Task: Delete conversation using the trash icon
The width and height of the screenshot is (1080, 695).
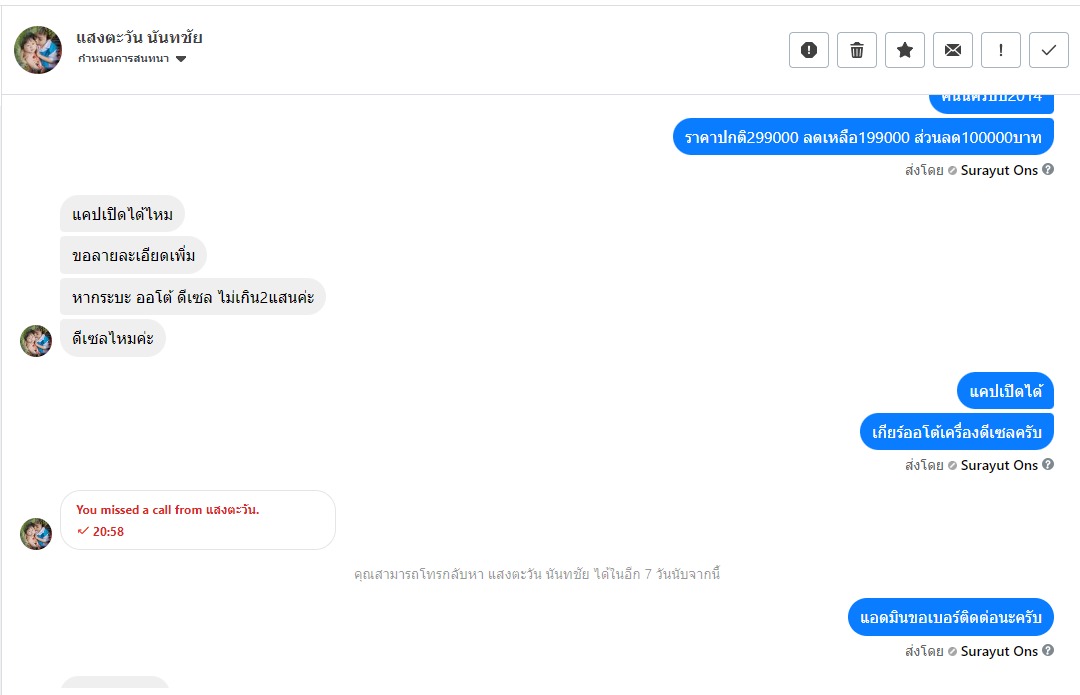Action: [x=857, y=50]
